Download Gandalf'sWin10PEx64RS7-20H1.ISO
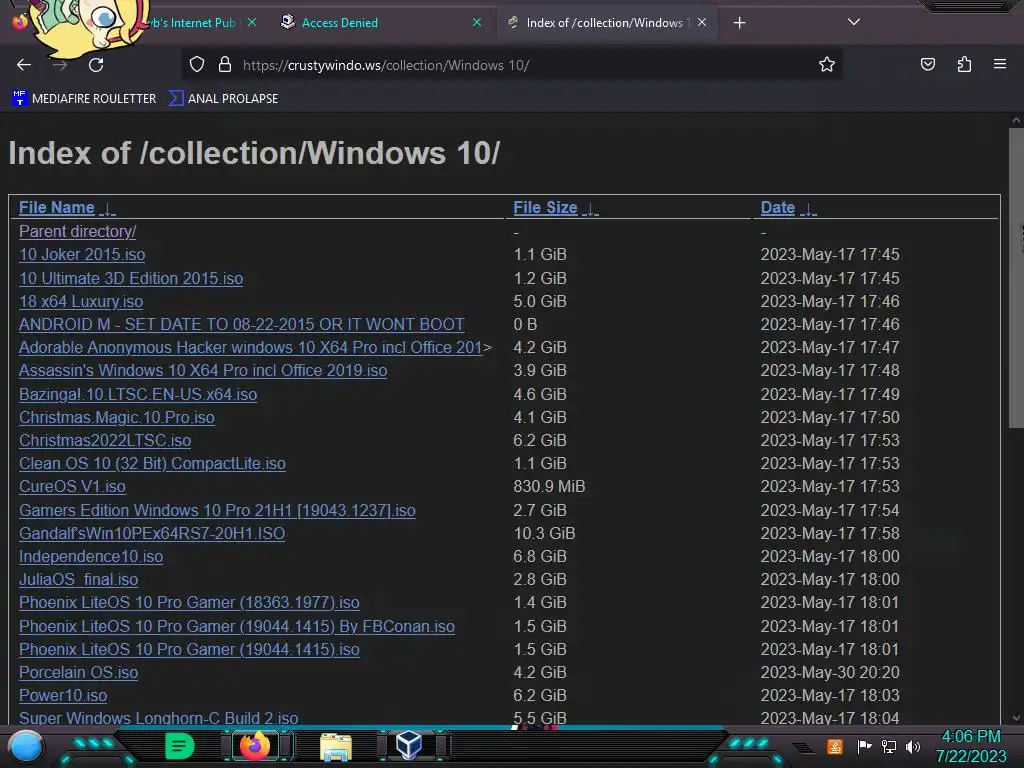The height and width of the screenshot is (768, 1024). click(152, 534)
